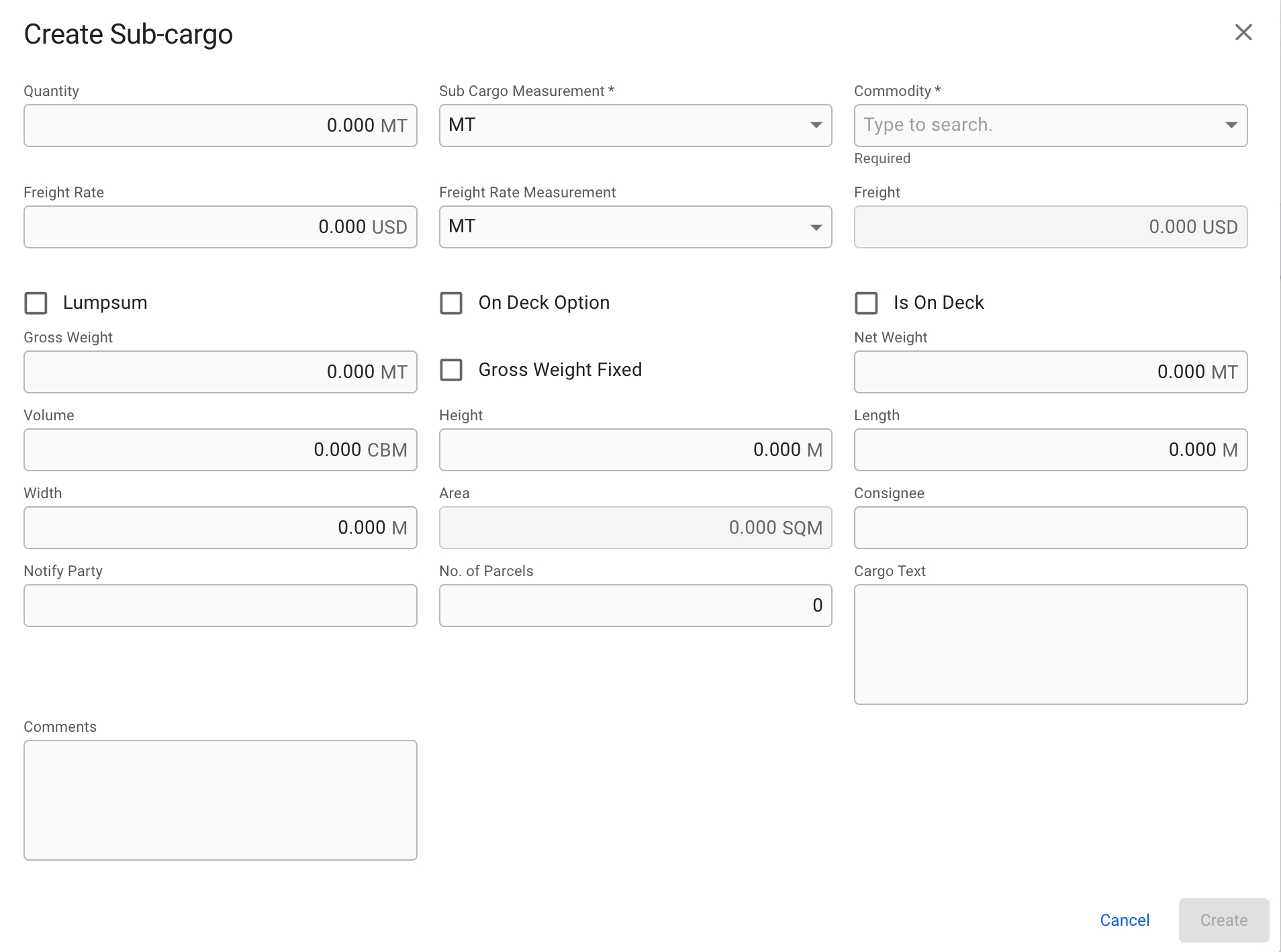Viewport: 1281px width, 952px height.
Task: Toggle the Gross Weight Fixed checkbox
Action: point(451,370)
